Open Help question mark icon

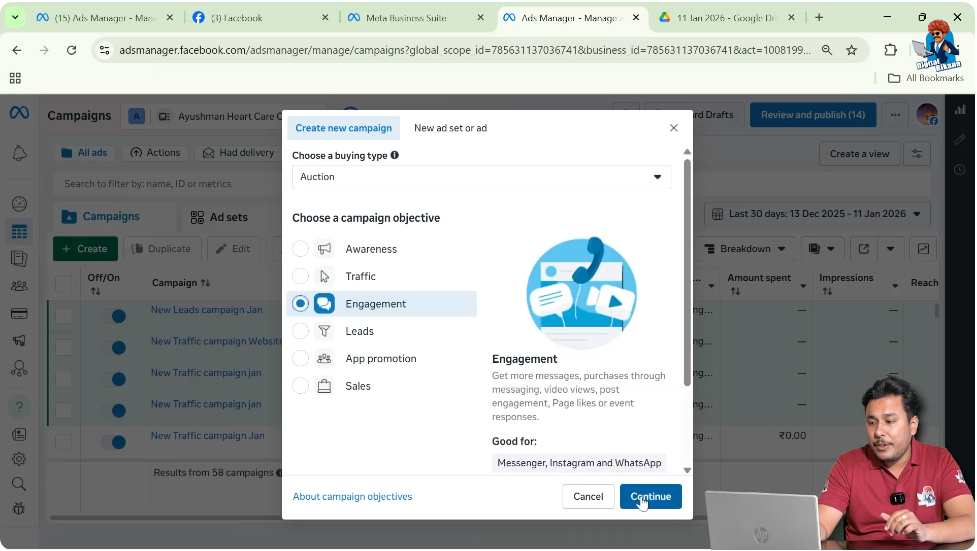click(x=19, y=406)
